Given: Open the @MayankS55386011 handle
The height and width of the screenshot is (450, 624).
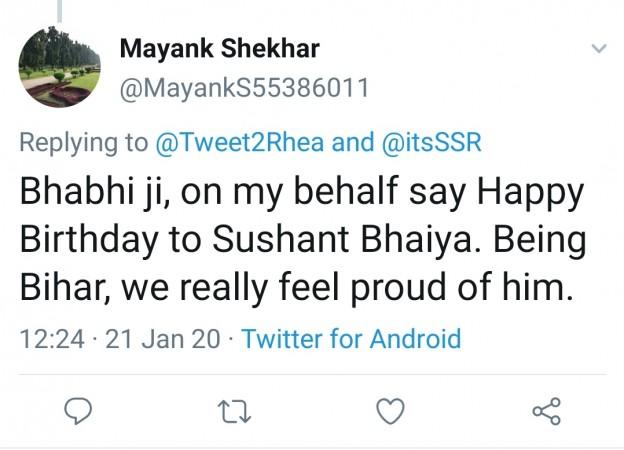Looking at the screenshot, I should tap(244, 88).
